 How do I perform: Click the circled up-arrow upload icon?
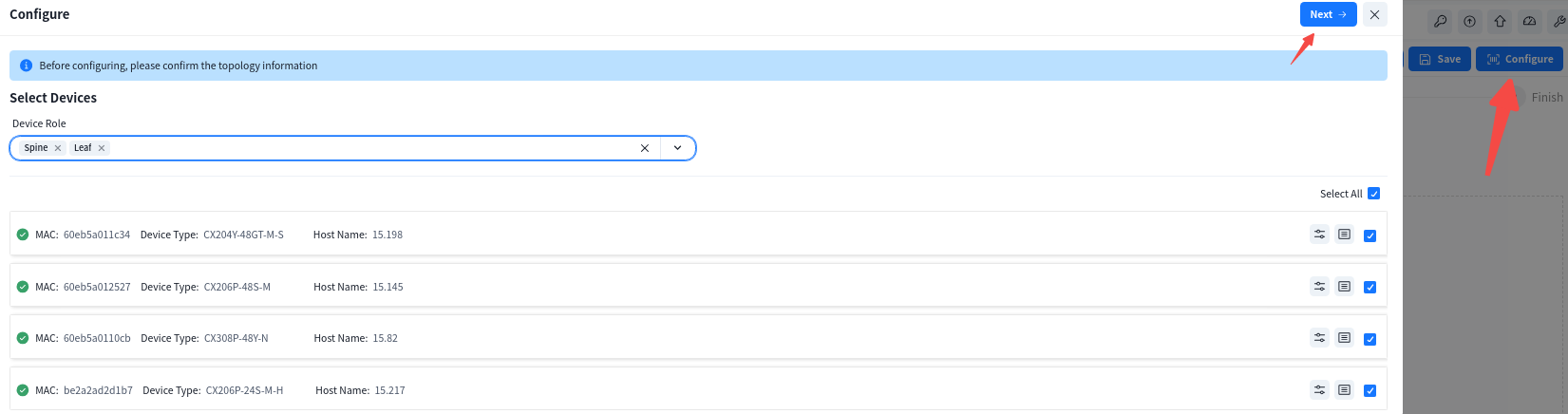(x=1469, y=21)
